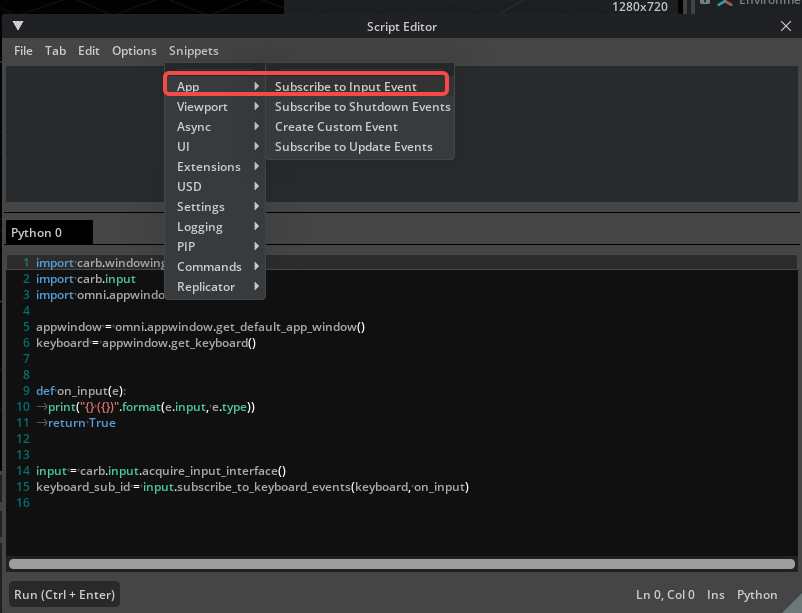Screen dimensions: 802x613
Task: Click the resize grip at window corner
Action: [794, 605]
